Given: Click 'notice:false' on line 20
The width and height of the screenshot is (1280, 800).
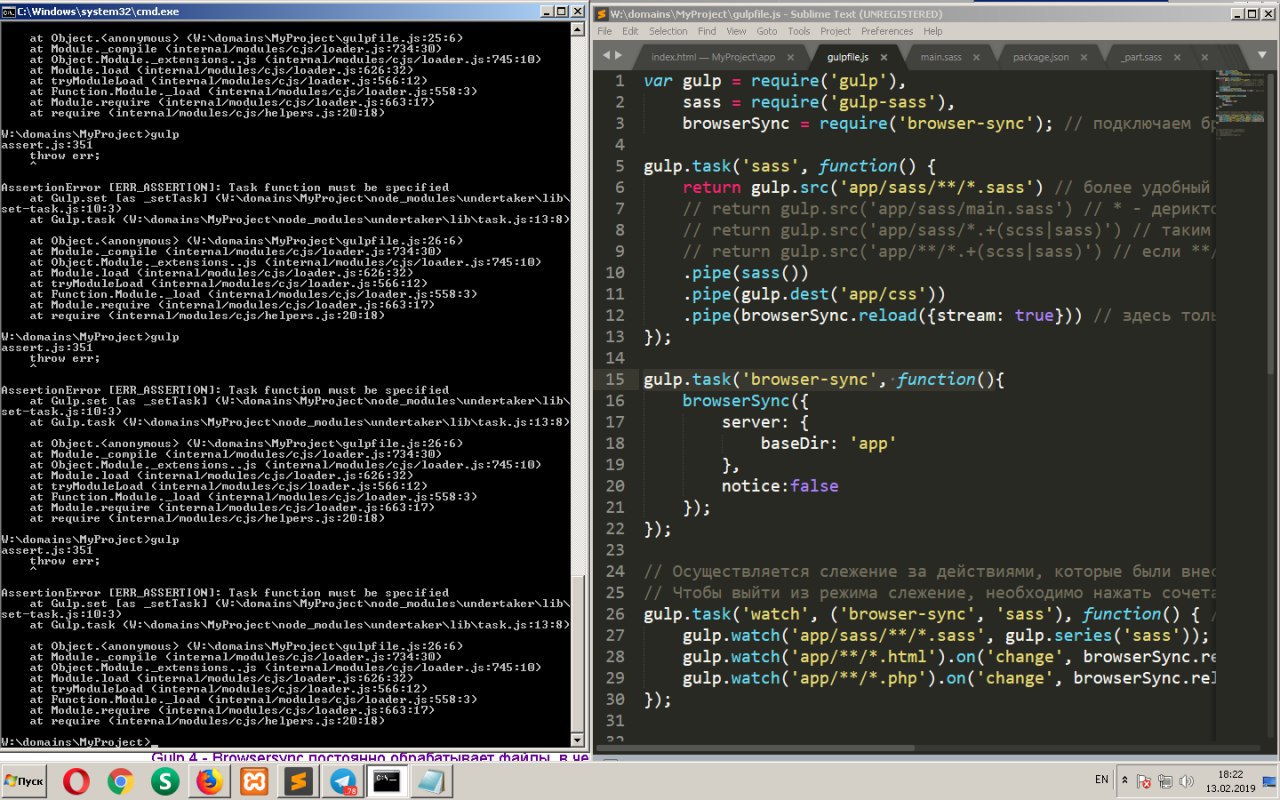Looking at the screenshot, I should (x=780, y=486).
